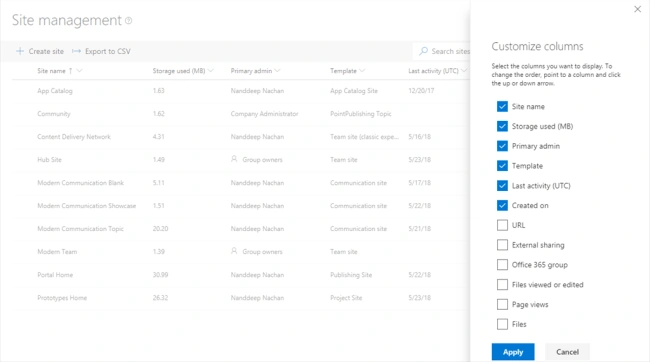This screenshot has height=362, width=650.
Task: Click the person icon in Hub Site row
Action: [x=234, y=159]
